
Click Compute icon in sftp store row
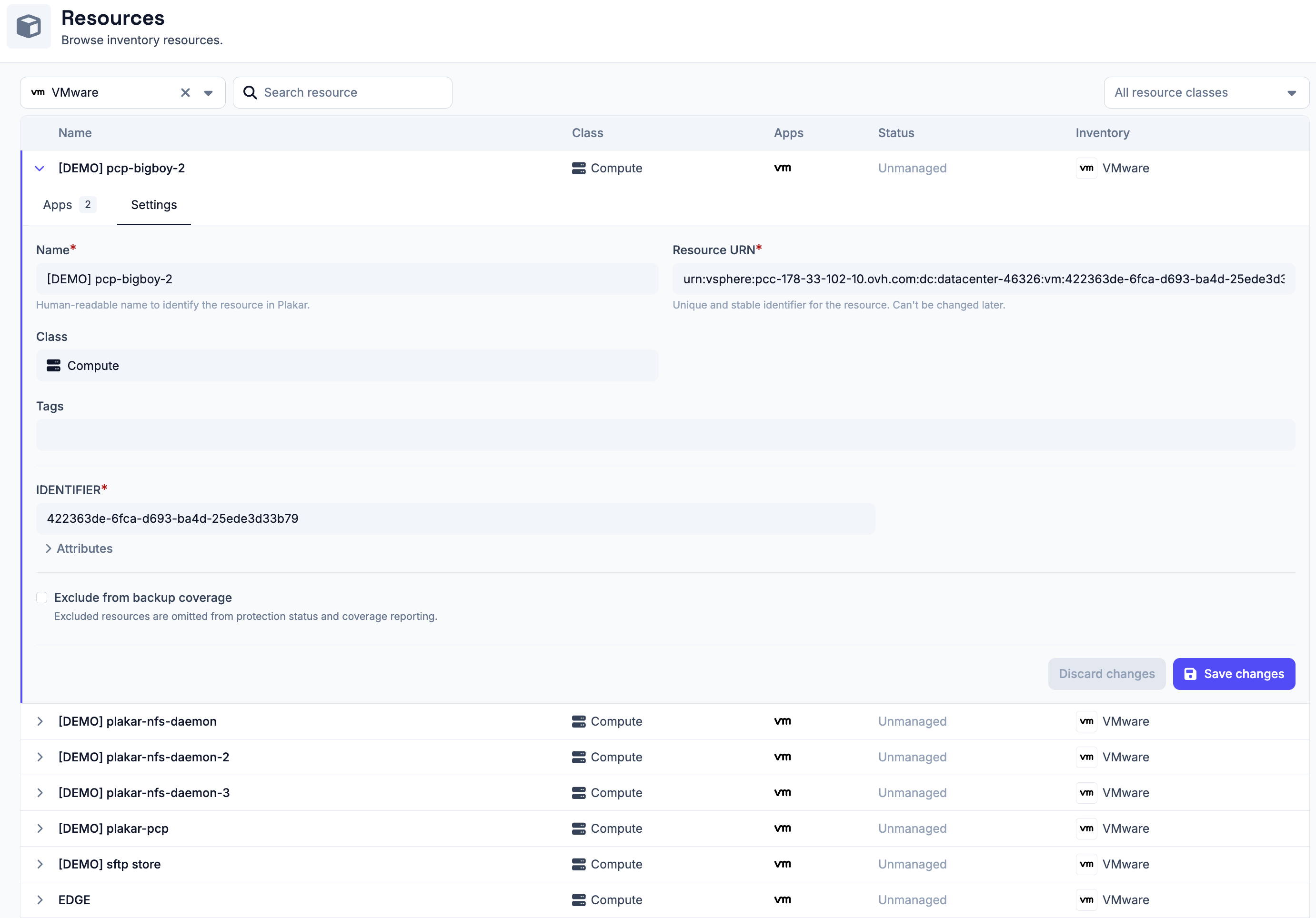(579, 864)
